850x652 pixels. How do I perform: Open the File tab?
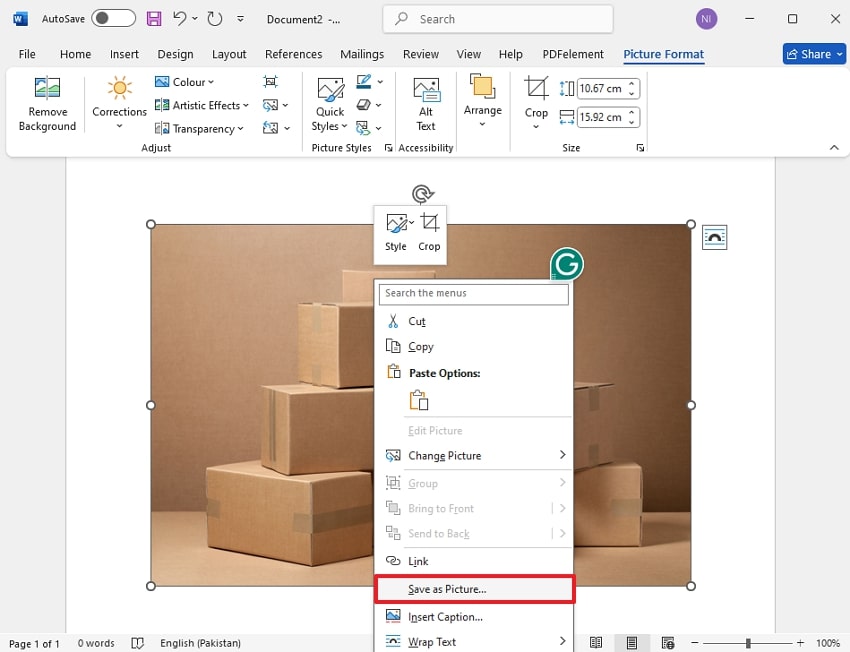point(27,54)
